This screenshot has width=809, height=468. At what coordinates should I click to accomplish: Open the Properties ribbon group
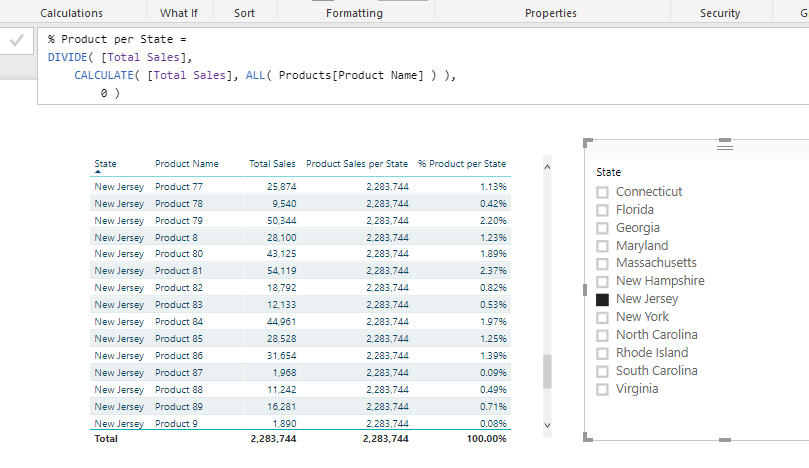click(551, 13)
